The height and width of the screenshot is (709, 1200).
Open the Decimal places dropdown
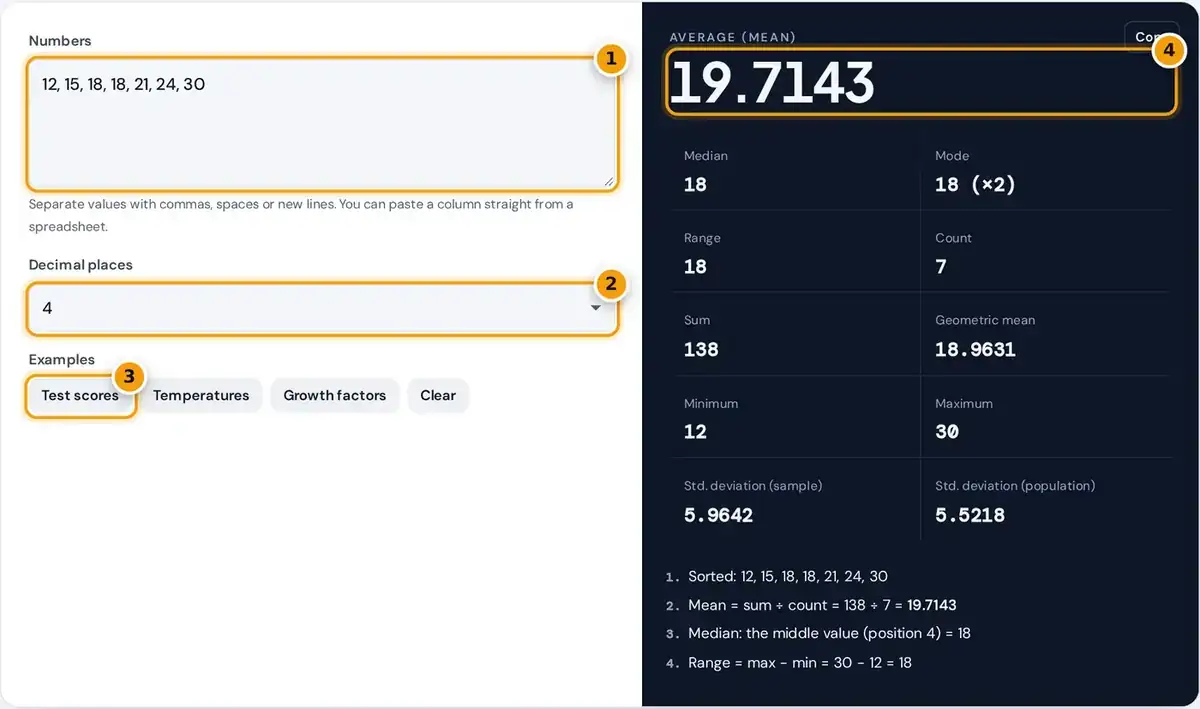(322, 308)
